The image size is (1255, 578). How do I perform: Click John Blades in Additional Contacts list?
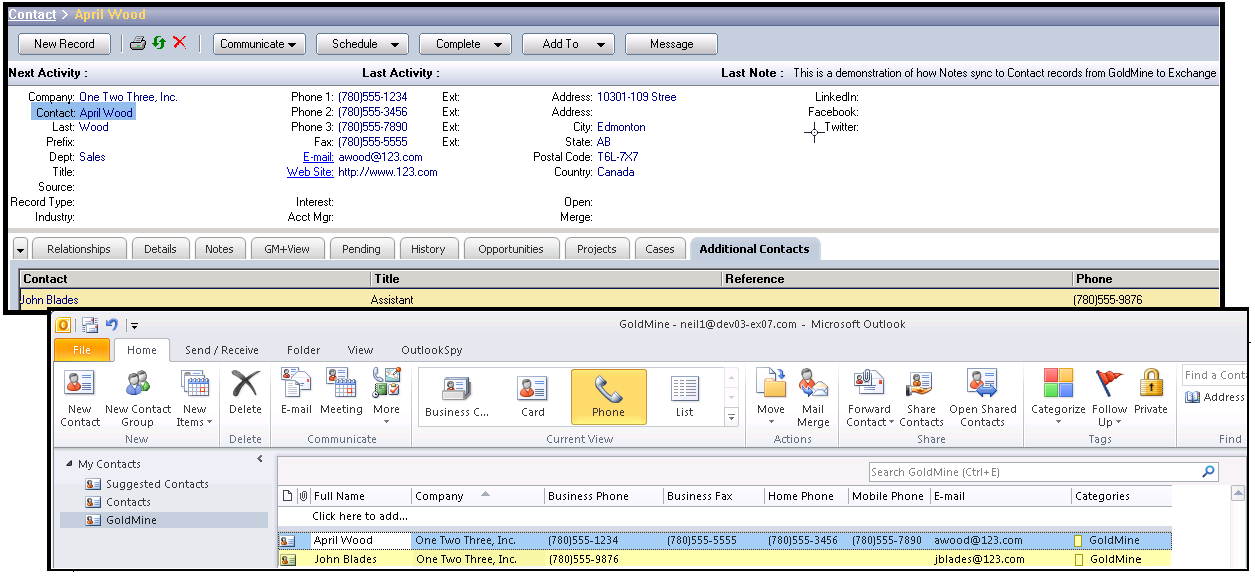(49, 300)
